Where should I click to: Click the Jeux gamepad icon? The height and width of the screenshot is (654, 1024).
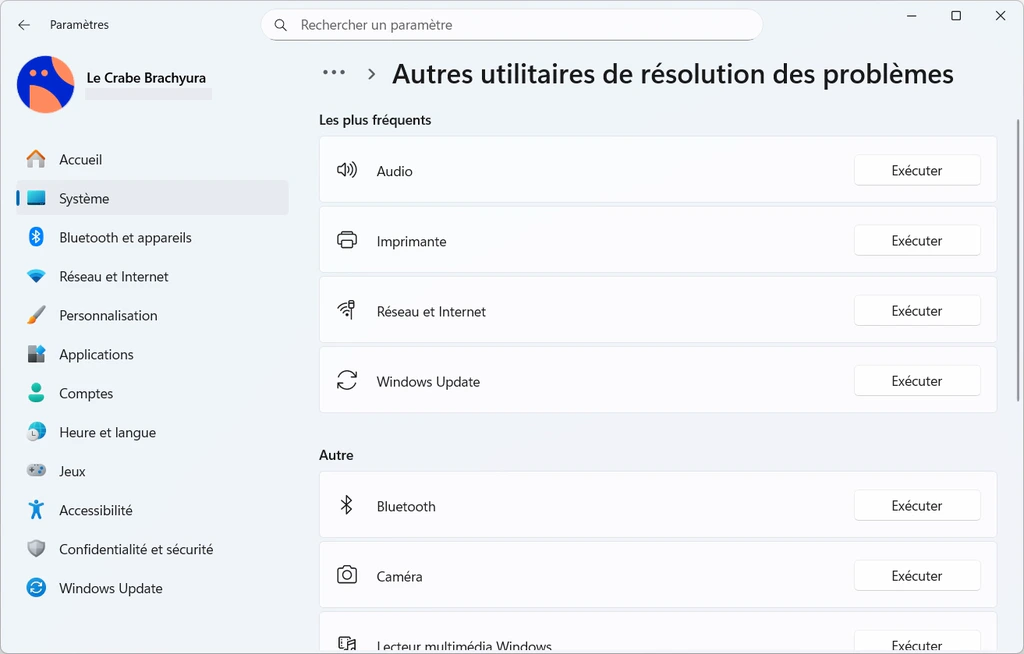click(x=36, y=471)
